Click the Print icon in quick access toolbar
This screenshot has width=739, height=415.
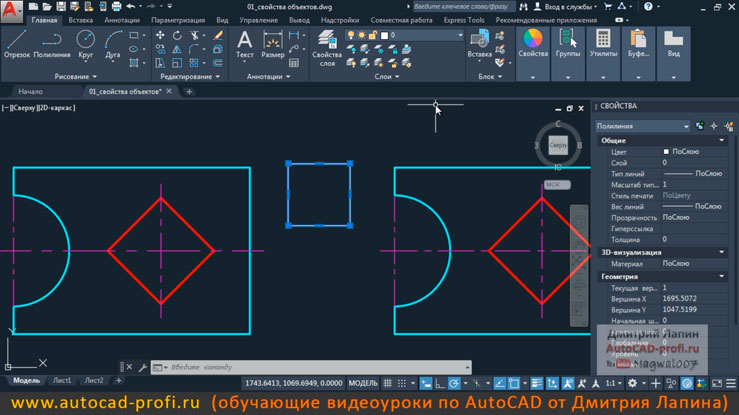116,7
